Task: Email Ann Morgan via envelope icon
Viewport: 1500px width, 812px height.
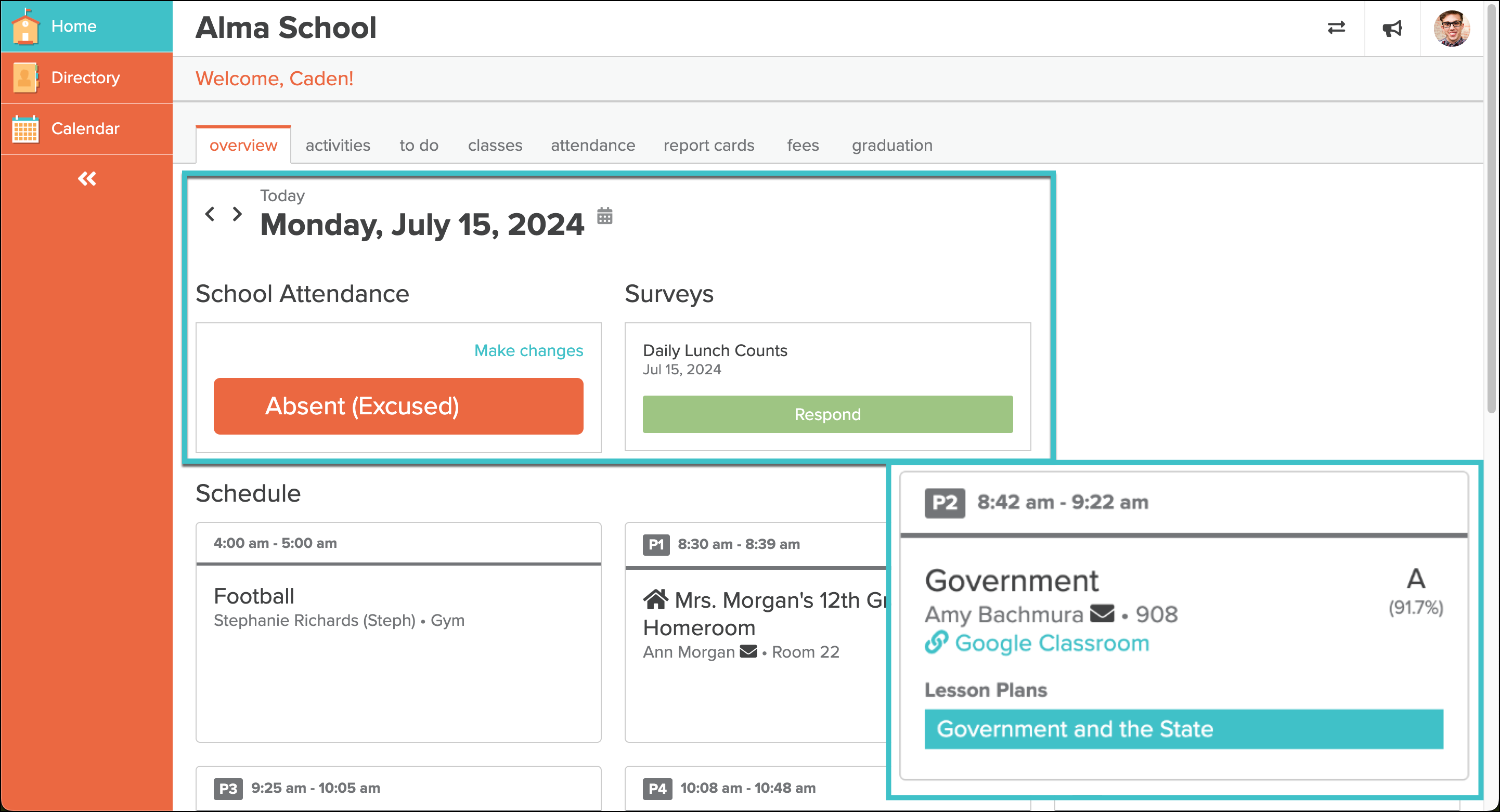Action: coord(748,651)
